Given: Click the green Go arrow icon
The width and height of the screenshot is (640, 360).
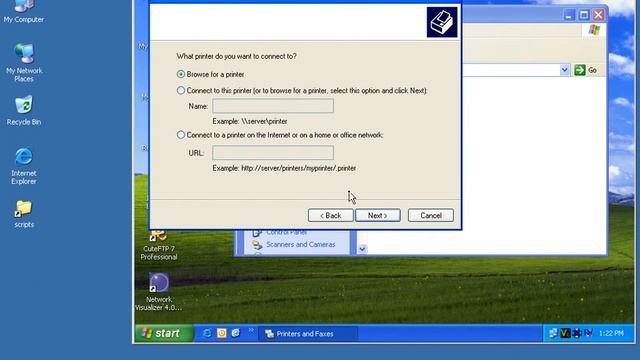Looking at the screenshot, I should (580, 70).
